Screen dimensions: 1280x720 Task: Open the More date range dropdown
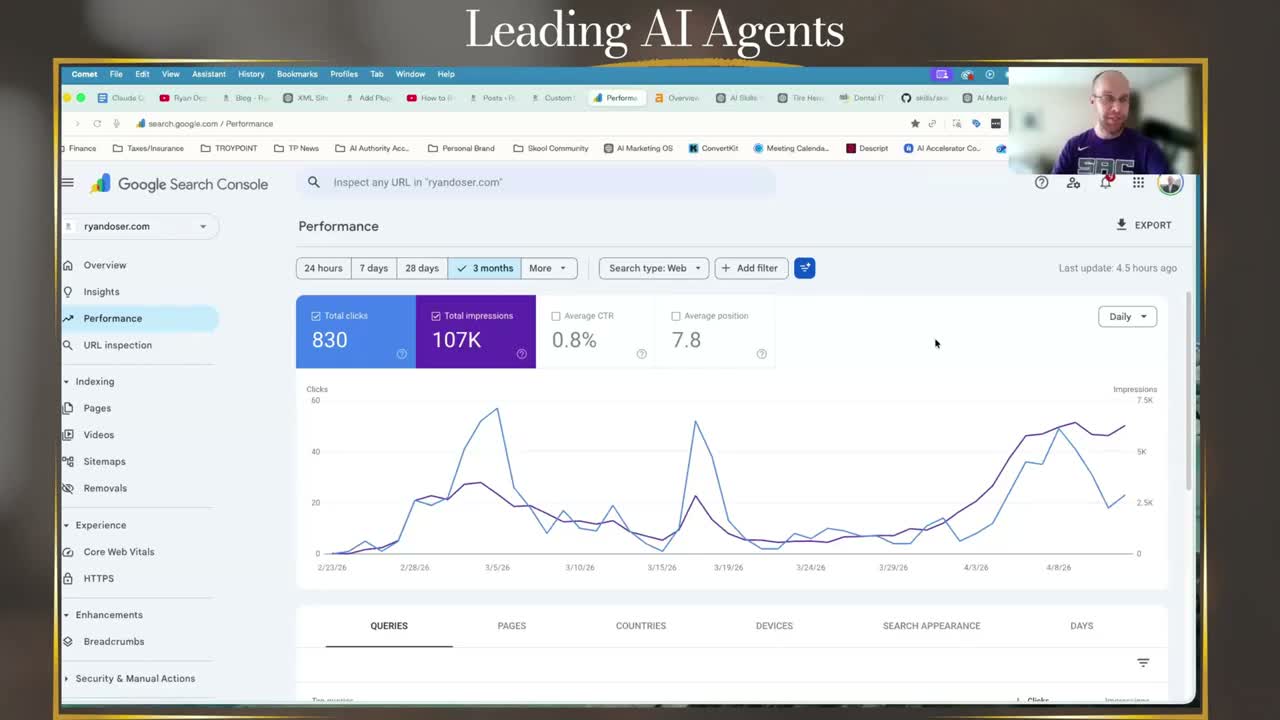coord(549,268)
